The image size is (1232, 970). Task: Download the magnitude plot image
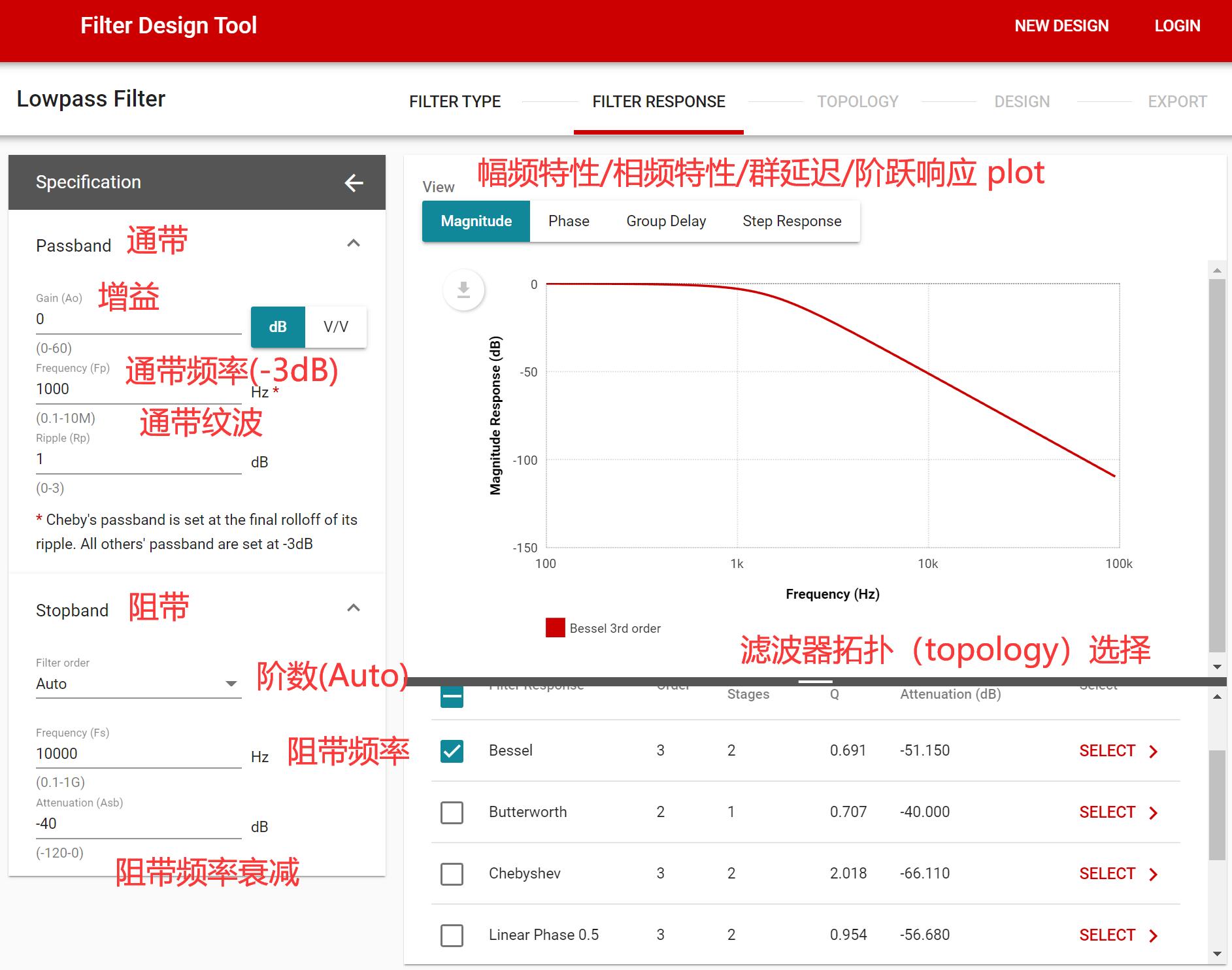coord(463,290)
